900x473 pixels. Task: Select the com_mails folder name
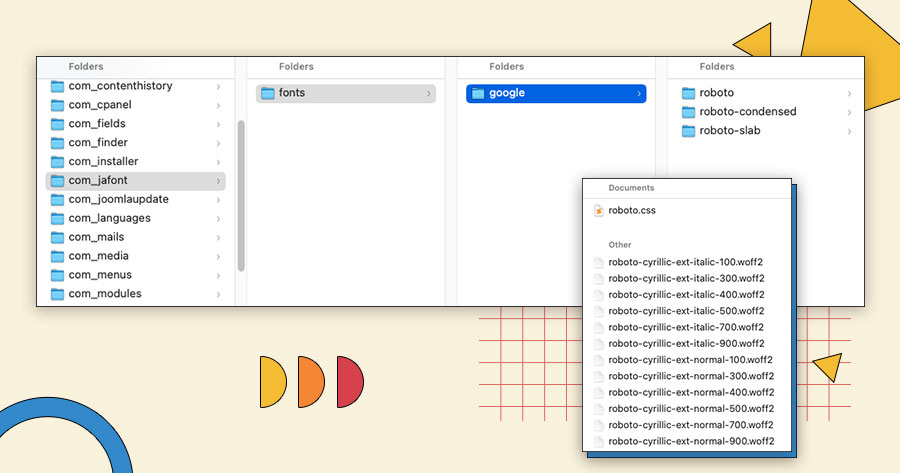click(96, 237)
